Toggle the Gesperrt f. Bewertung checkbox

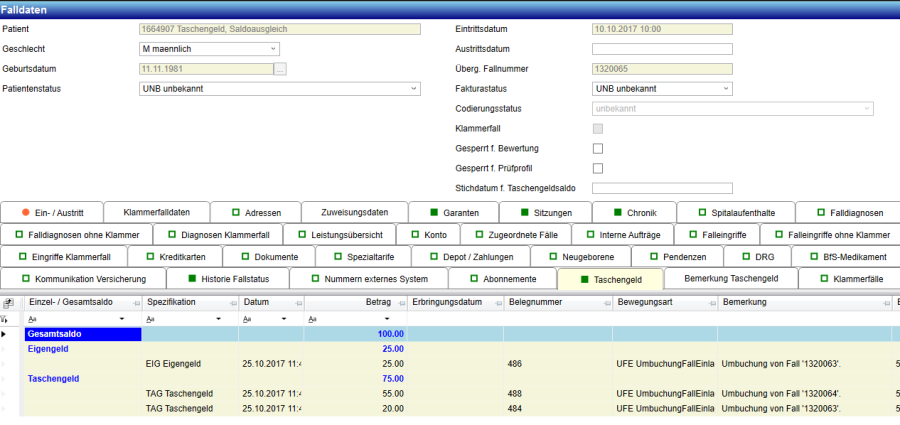click(x=598, y=148)
